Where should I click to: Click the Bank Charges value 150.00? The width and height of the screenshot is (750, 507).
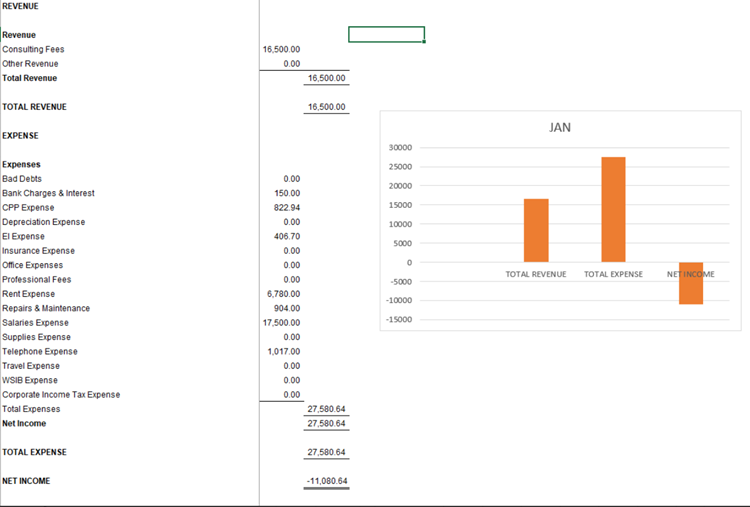coord(287,193)
